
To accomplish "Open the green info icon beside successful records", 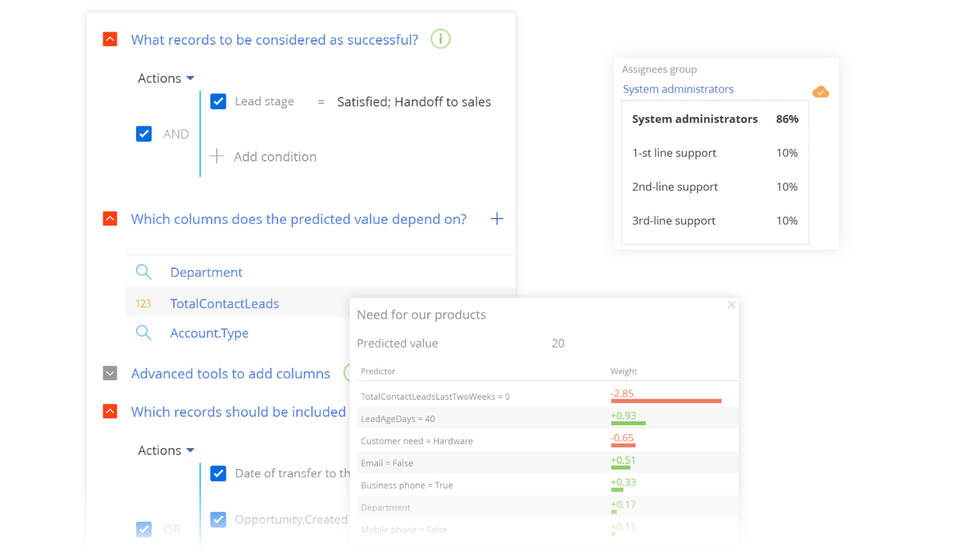I will coord(440,39).
